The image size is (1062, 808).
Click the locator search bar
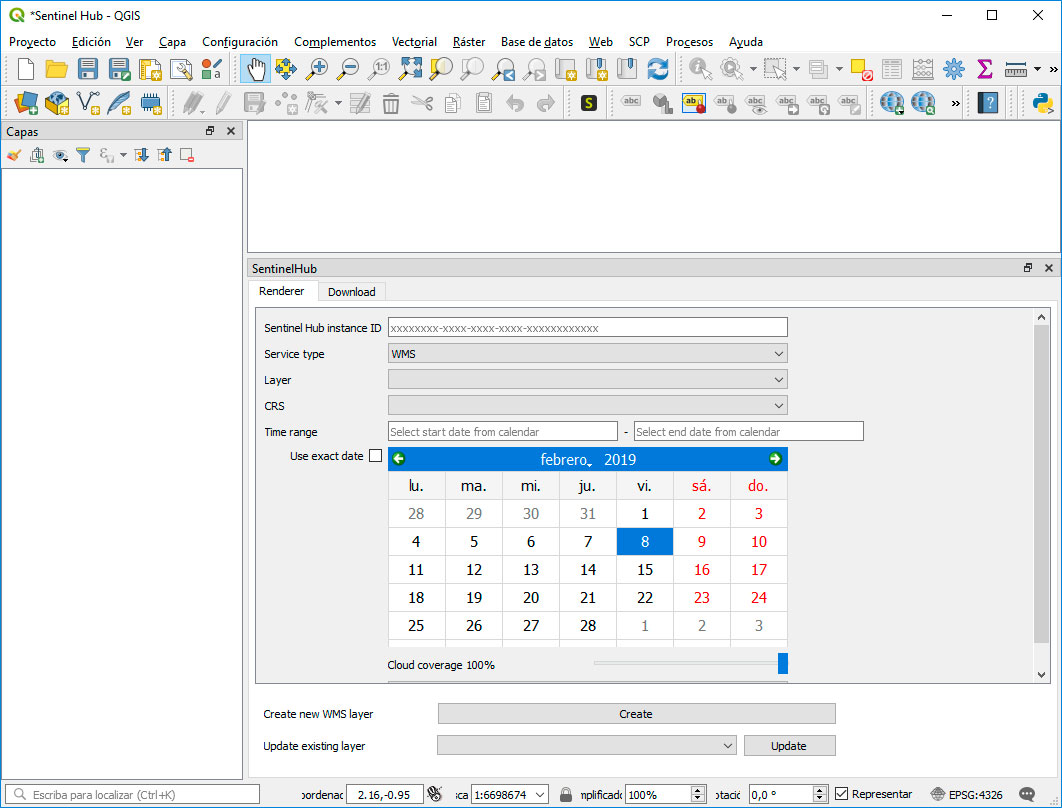pos(133,794)
